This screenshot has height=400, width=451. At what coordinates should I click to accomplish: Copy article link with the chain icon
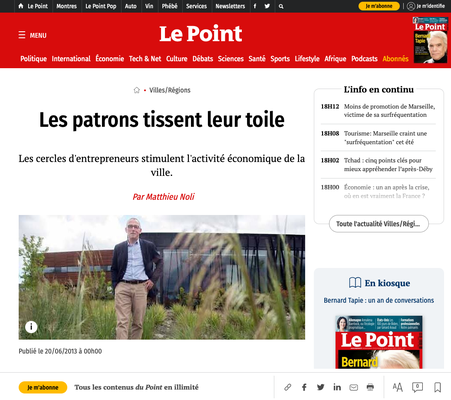click(x=288, y=387)
